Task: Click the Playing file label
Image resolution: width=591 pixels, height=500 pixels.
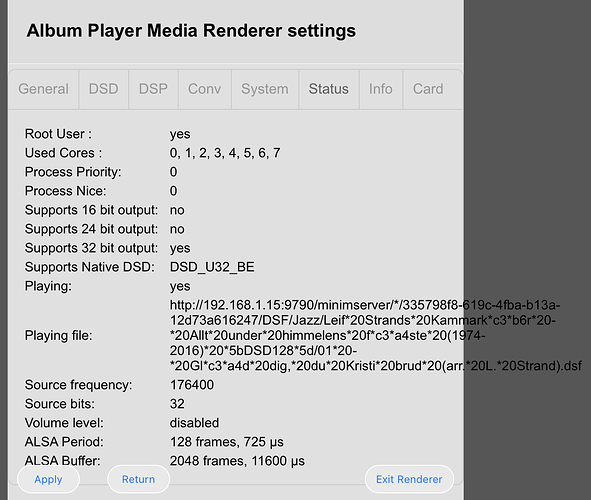Action: (58, 335)
